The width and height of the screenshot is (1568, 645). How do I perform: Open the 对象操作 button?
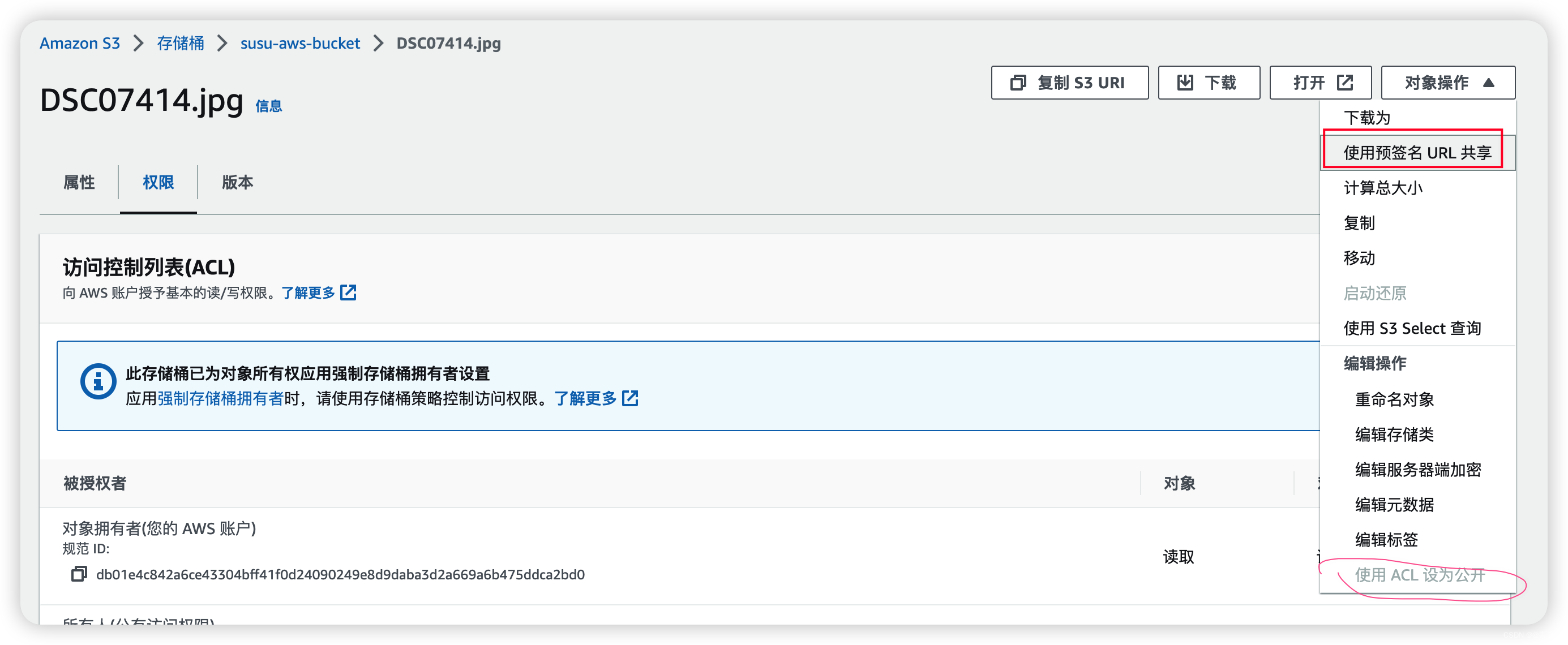tap(1448, 83)
